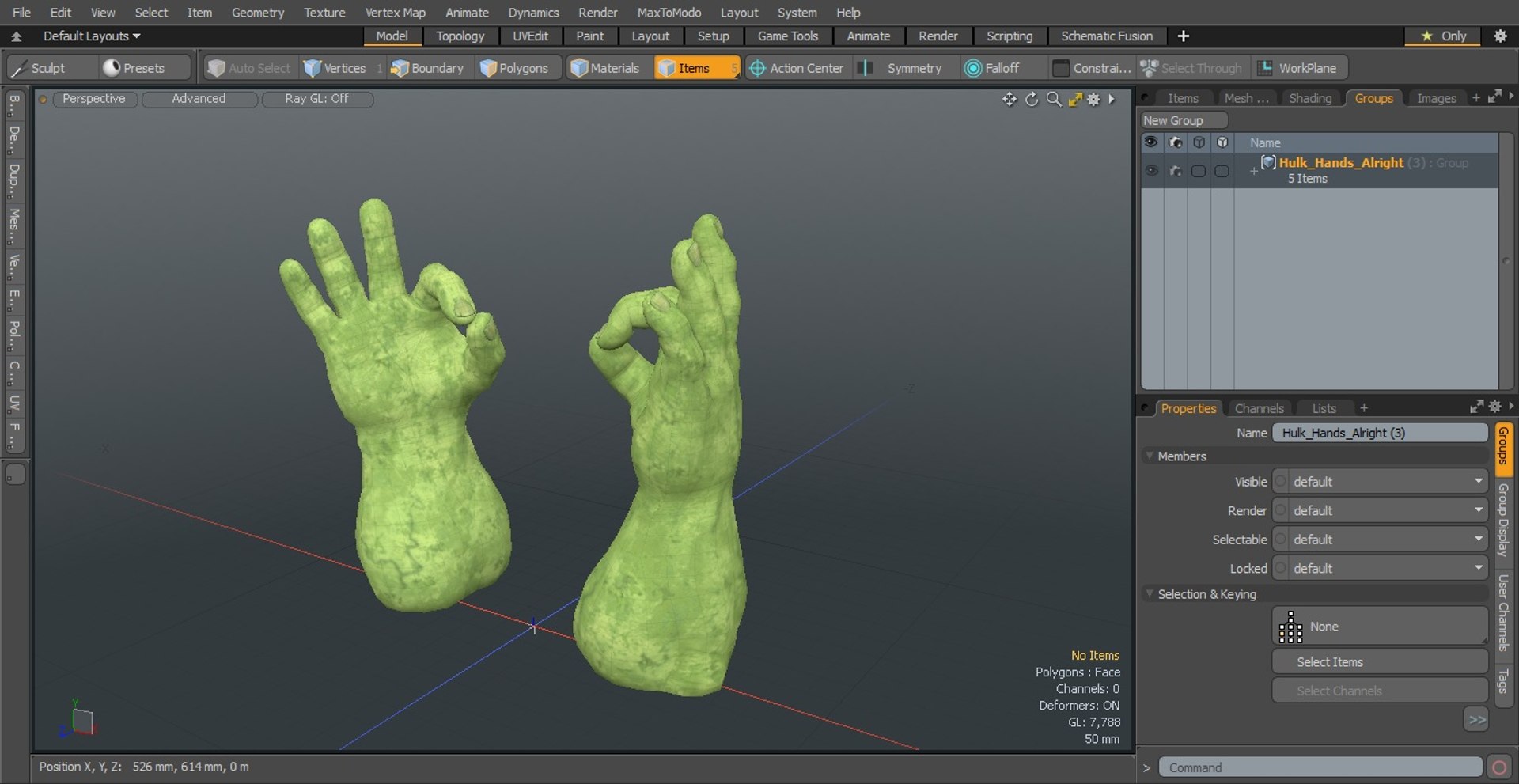Viewport: 1519px width, 784px height.
Task: Switch to the UVEdit layout tab
Action: (530, 36)
